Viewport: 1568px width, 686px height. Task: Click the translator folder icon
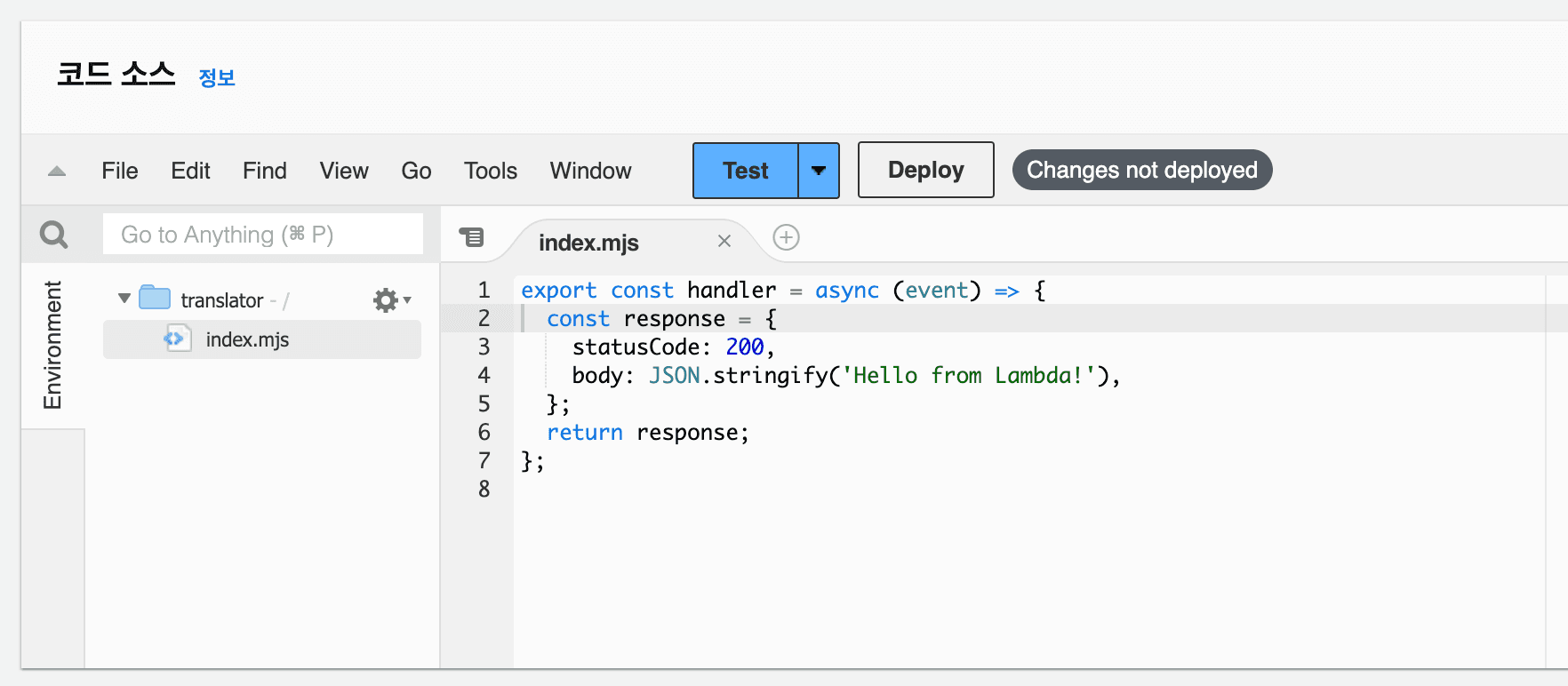155,299
